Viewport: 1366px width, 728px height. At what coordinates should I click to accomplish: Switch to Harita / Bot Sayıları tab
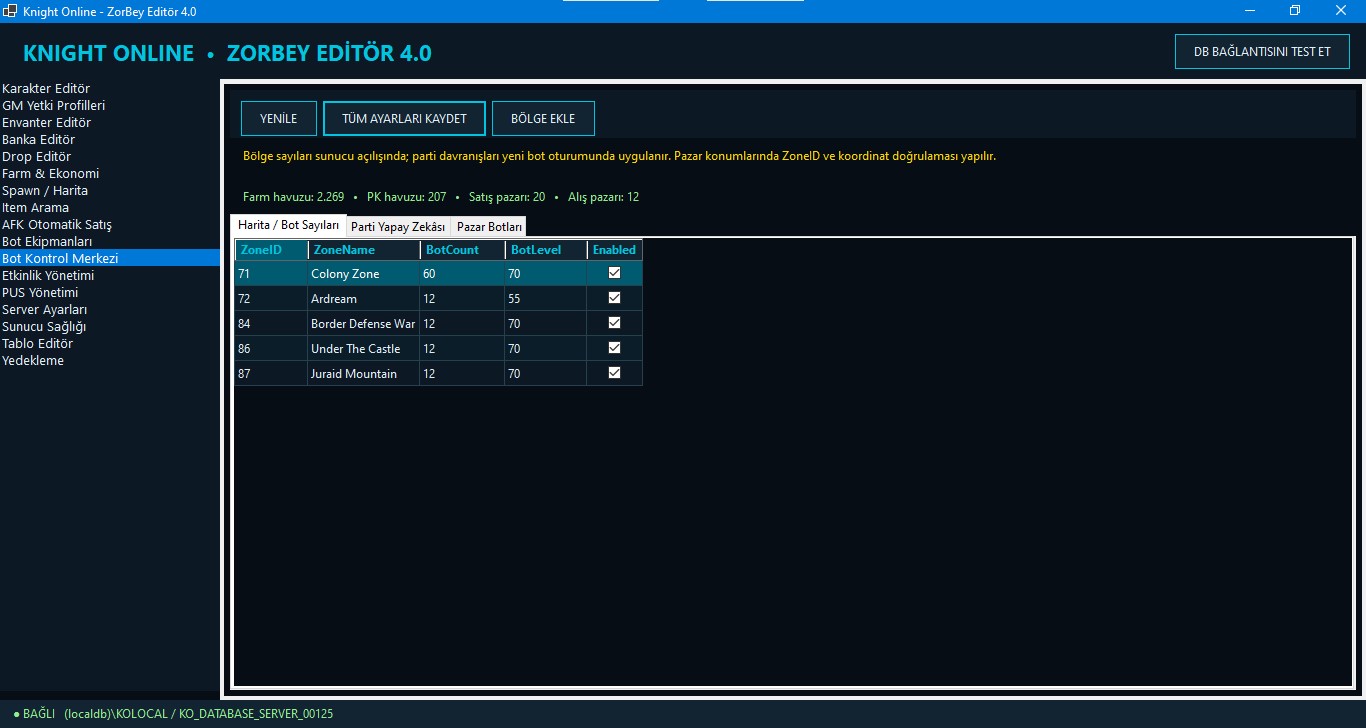[x=288, y=225]
